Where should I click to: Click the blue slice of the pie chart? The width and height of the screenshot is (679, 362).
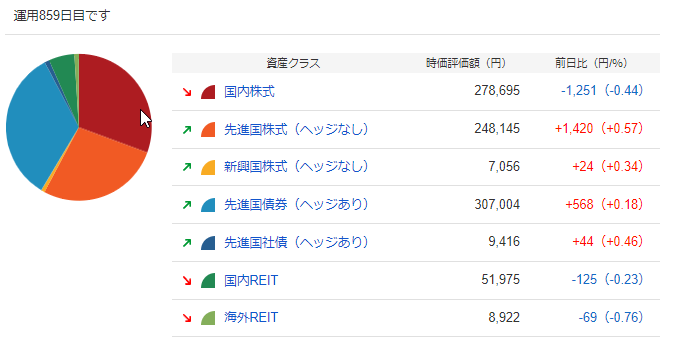coord(39,126)
